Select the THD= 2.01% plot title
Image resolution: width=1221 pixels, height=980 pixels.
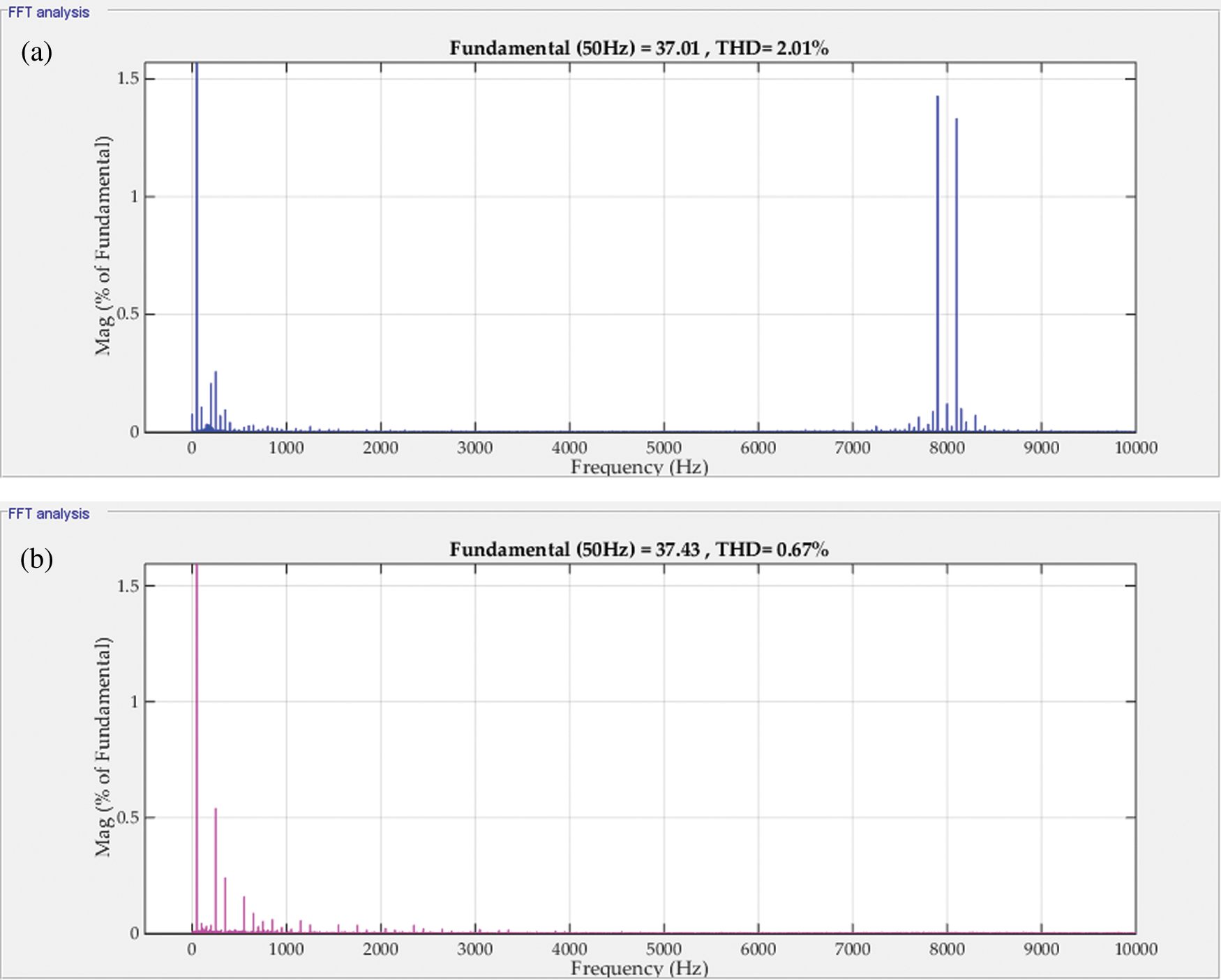(x=638, y=48)
